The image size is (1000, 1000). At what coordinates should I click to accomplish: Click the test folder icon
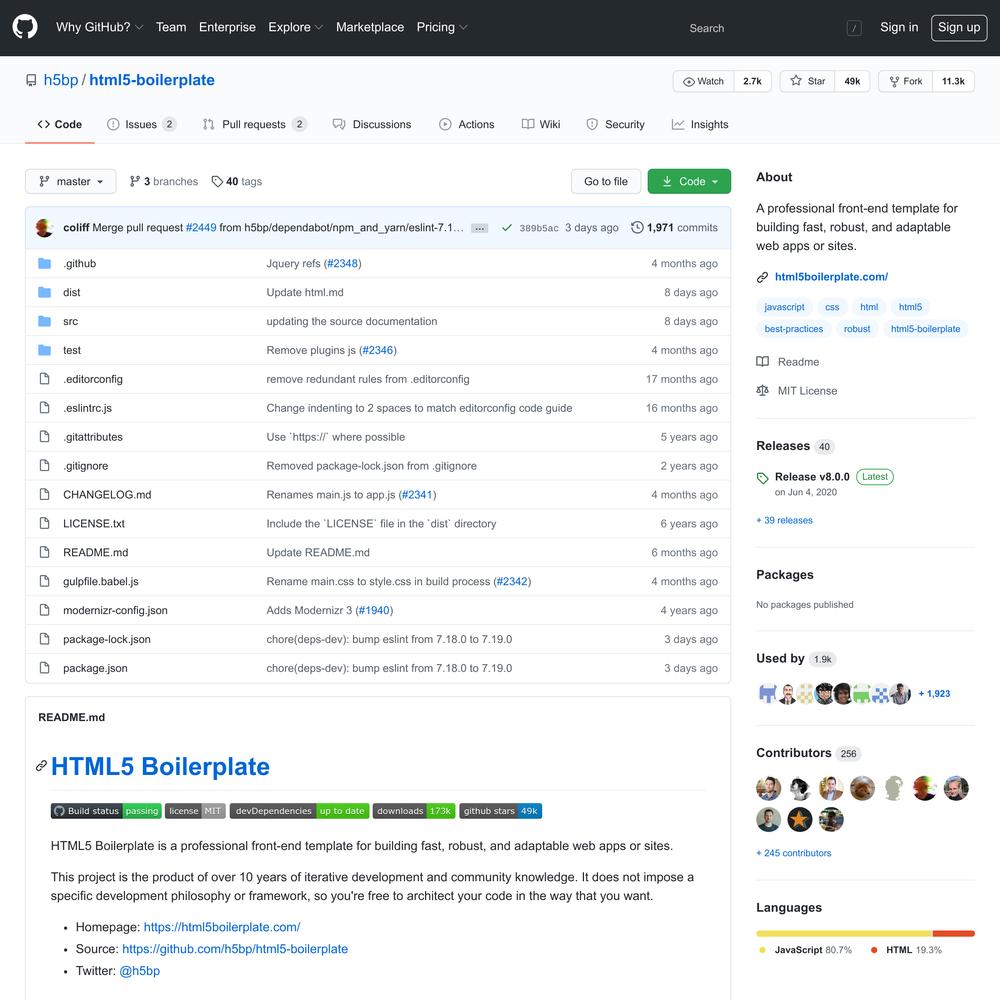(x=44, y=350)
